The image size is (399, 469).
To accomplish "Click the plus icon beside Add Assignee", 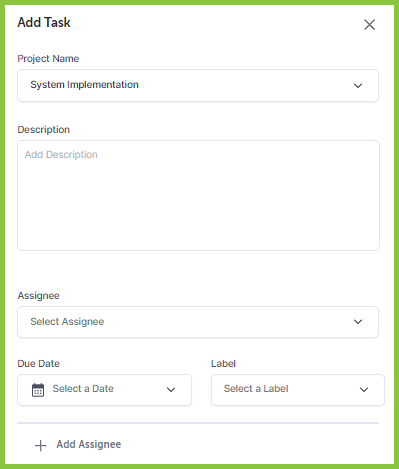I will pyautogui.click(x=41, y=445).
